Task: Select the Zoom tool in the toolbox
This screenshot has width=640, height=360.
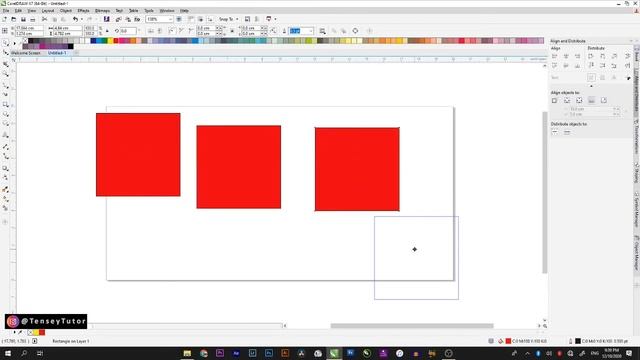Action: click(x=6, y=74)
